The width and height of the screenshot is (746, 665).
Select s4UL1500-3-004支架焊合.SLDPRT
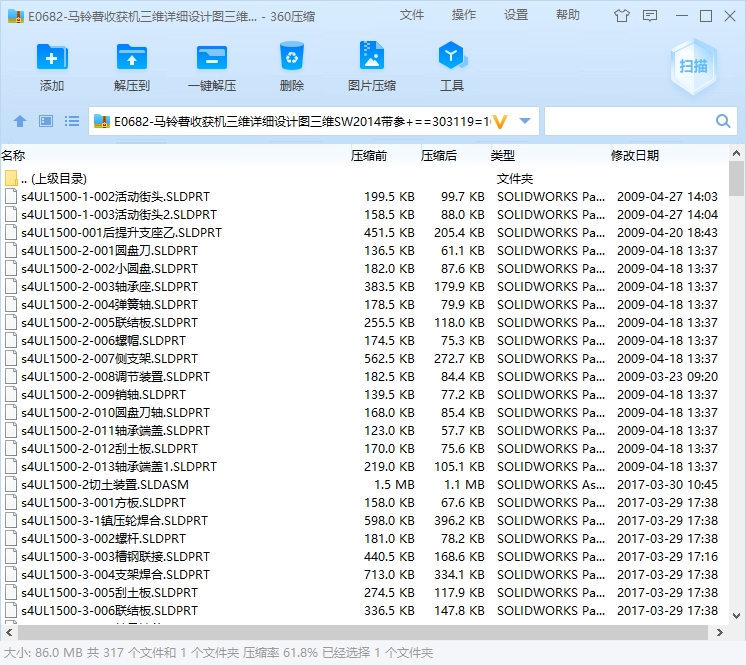coord(364,575)
